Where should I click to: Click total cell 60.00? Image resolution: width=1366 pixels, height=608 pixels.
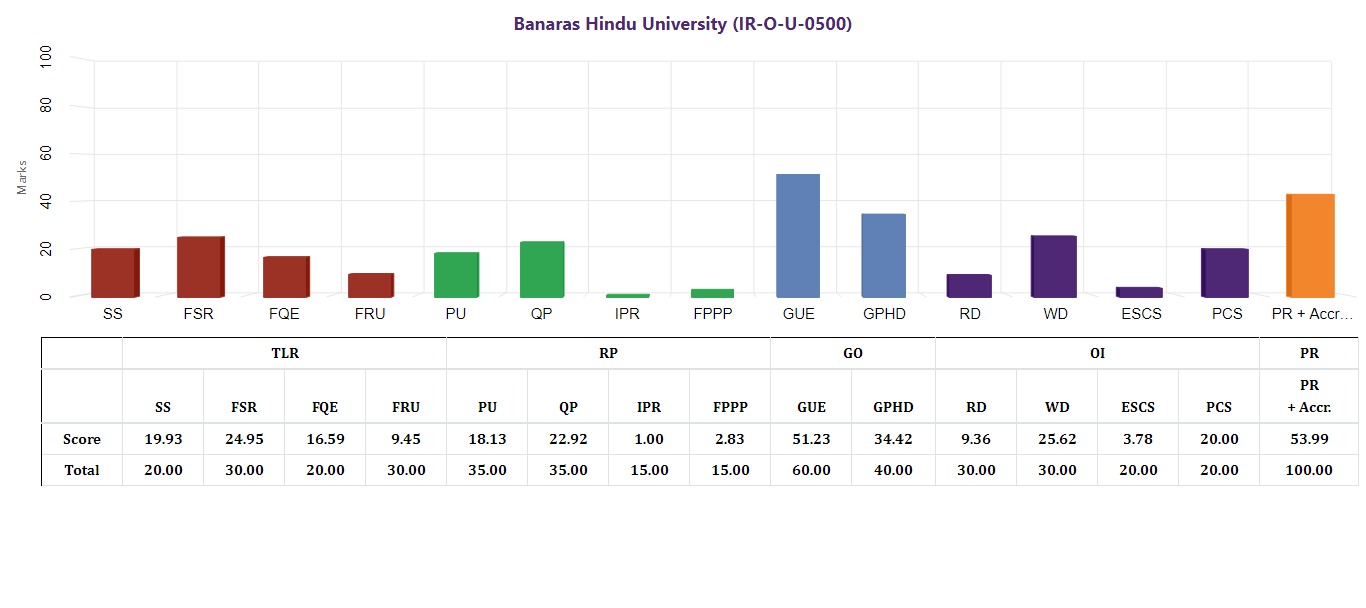tap(811, 470)
